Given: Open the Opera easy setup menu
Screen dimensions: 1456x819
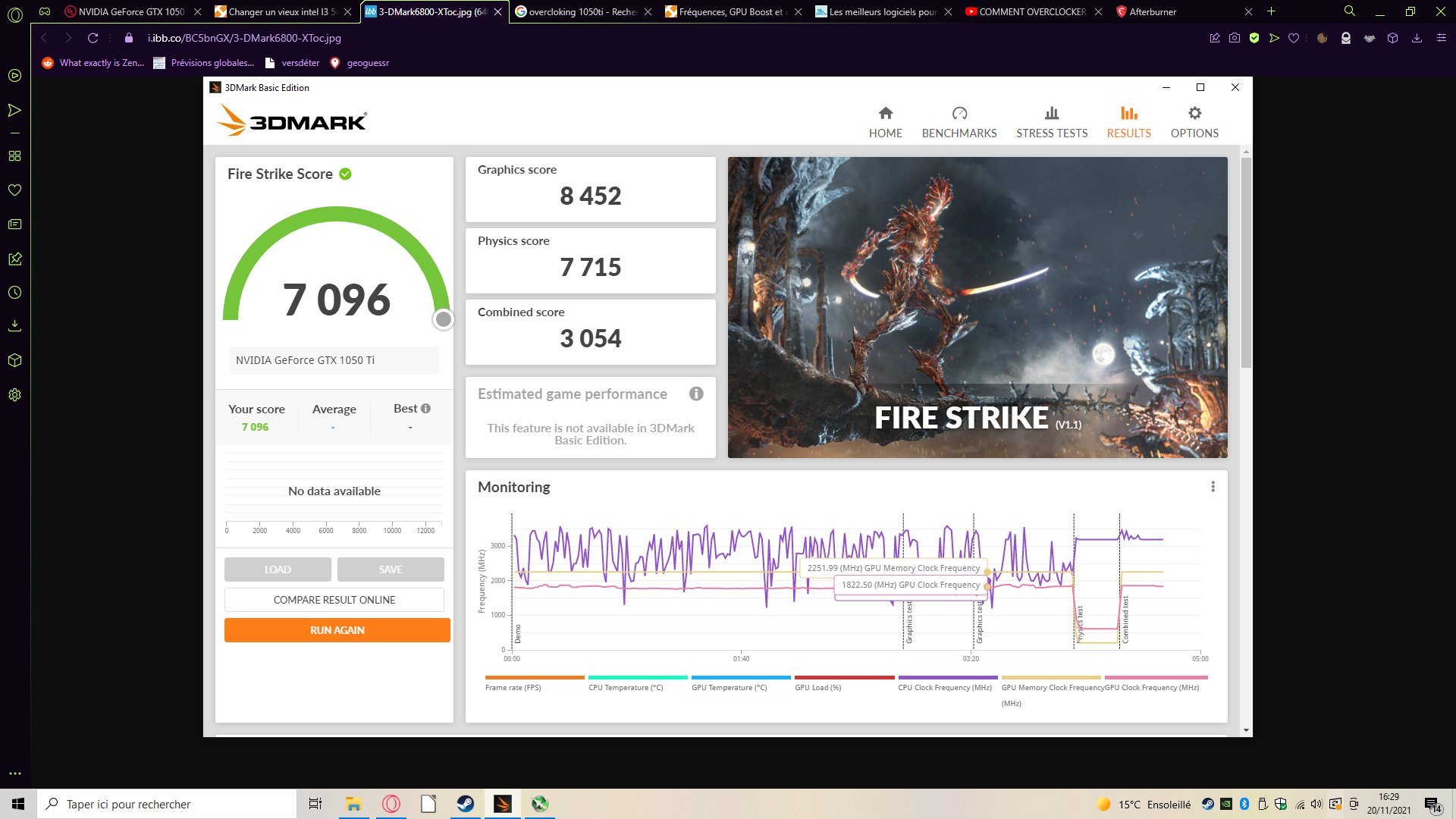Looking at the screenshot, I should (1441, 38).
